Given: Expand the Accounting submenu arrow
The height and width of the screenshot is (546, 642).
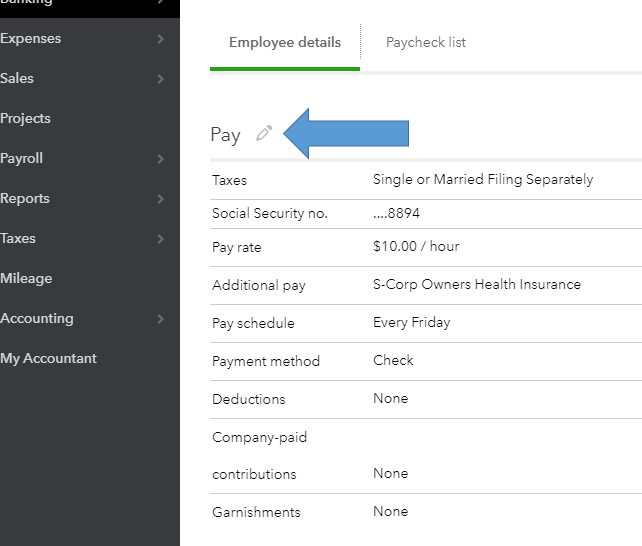Looking at the screenshot, I should pos(161,319).
